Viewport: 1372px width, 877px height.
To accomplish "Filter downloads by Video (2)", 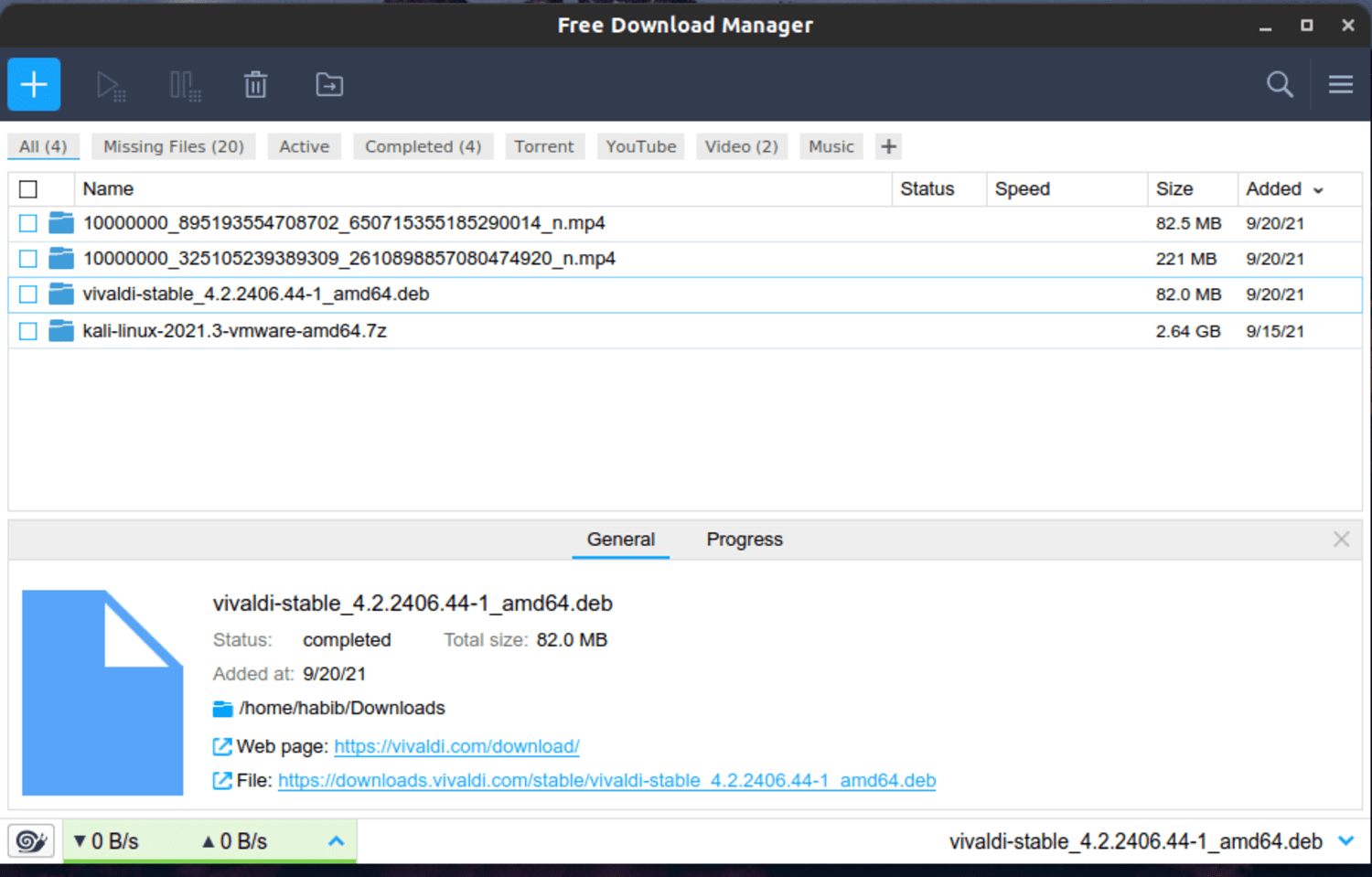I will pyautogui.click(x=742, y=146).
